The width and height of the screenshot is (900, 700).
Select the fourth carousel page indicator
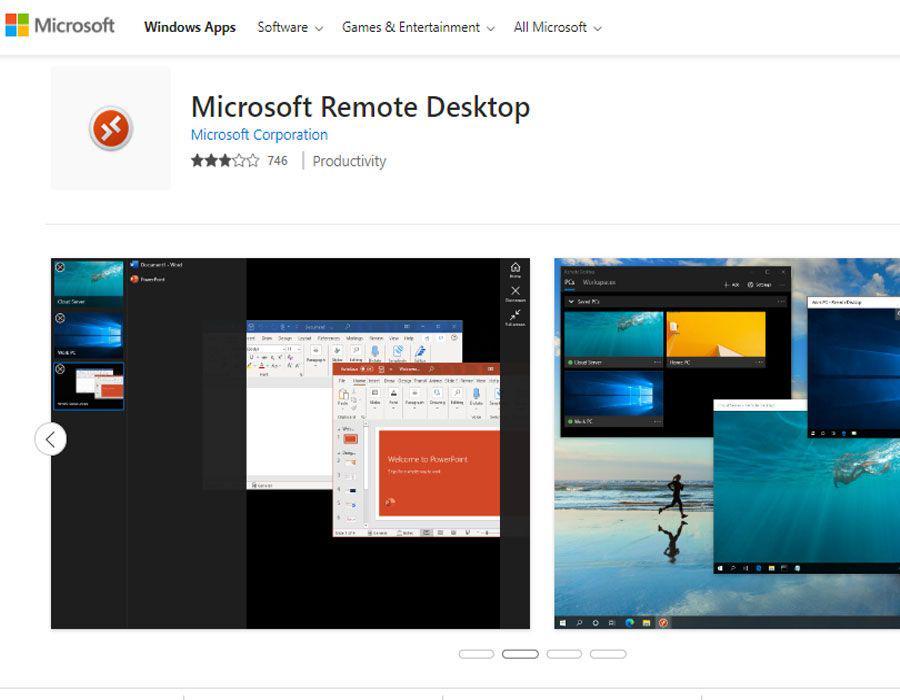pos(608,654)
